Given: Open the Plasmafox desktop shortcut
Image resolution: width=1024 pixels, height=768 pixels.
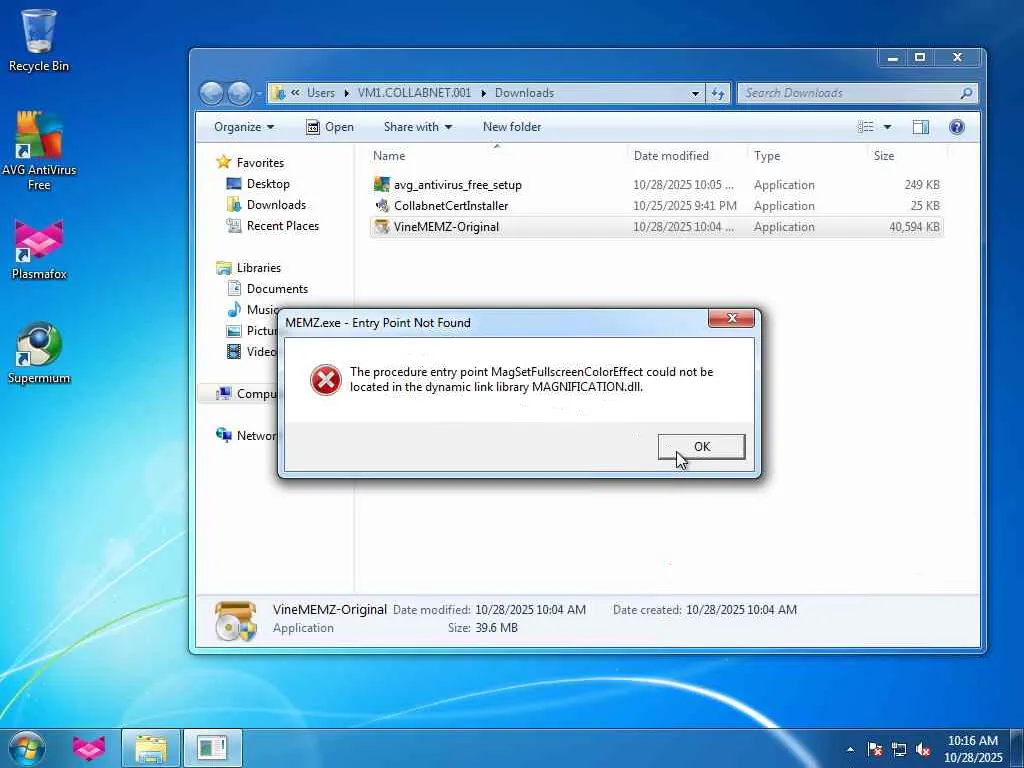Looking at the screenshot, I should [x=39, y=249].
